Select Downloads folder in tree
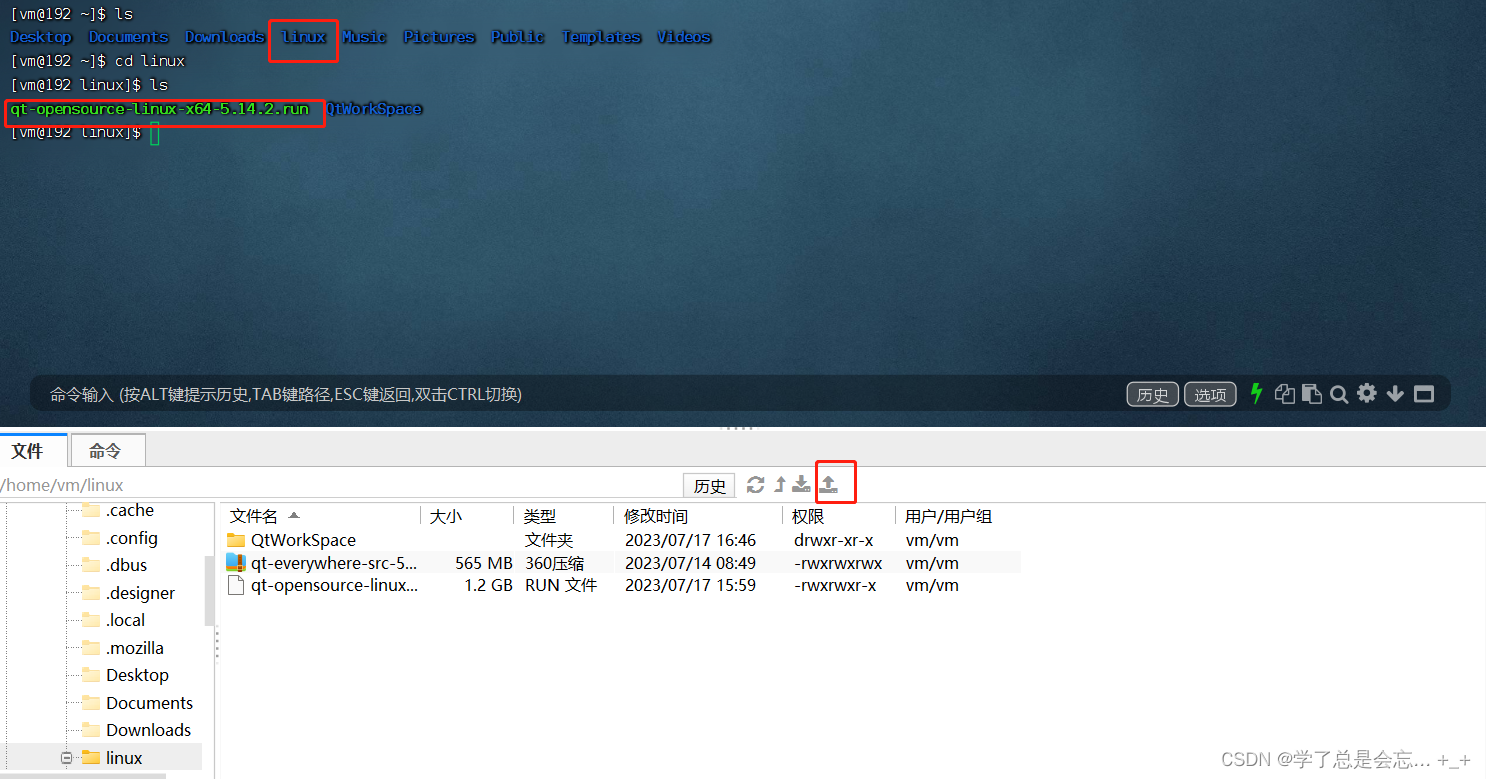Screen dimensions: 1486x779 [x=148, y=730]
